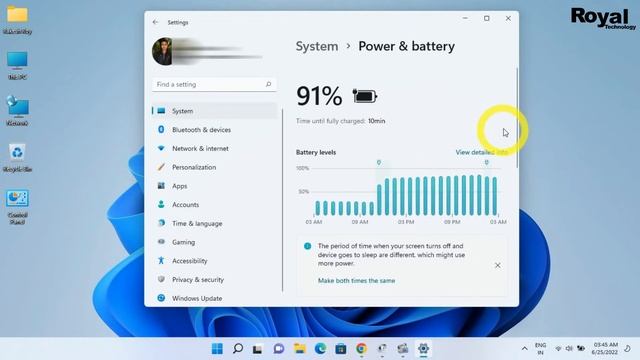
Task: Launch Microsoft Edge from the taskbar
Action: [x=320, y=349]
